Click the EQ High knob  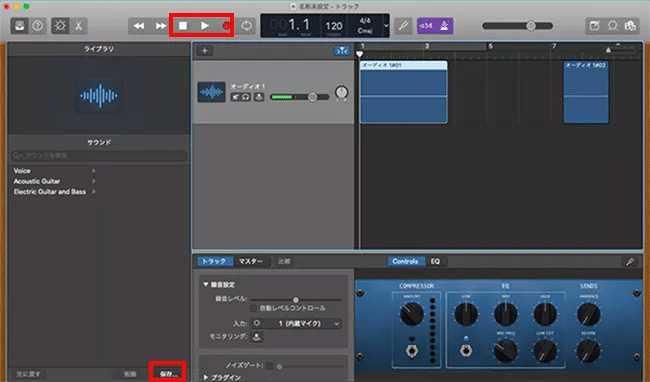(545, 314)
